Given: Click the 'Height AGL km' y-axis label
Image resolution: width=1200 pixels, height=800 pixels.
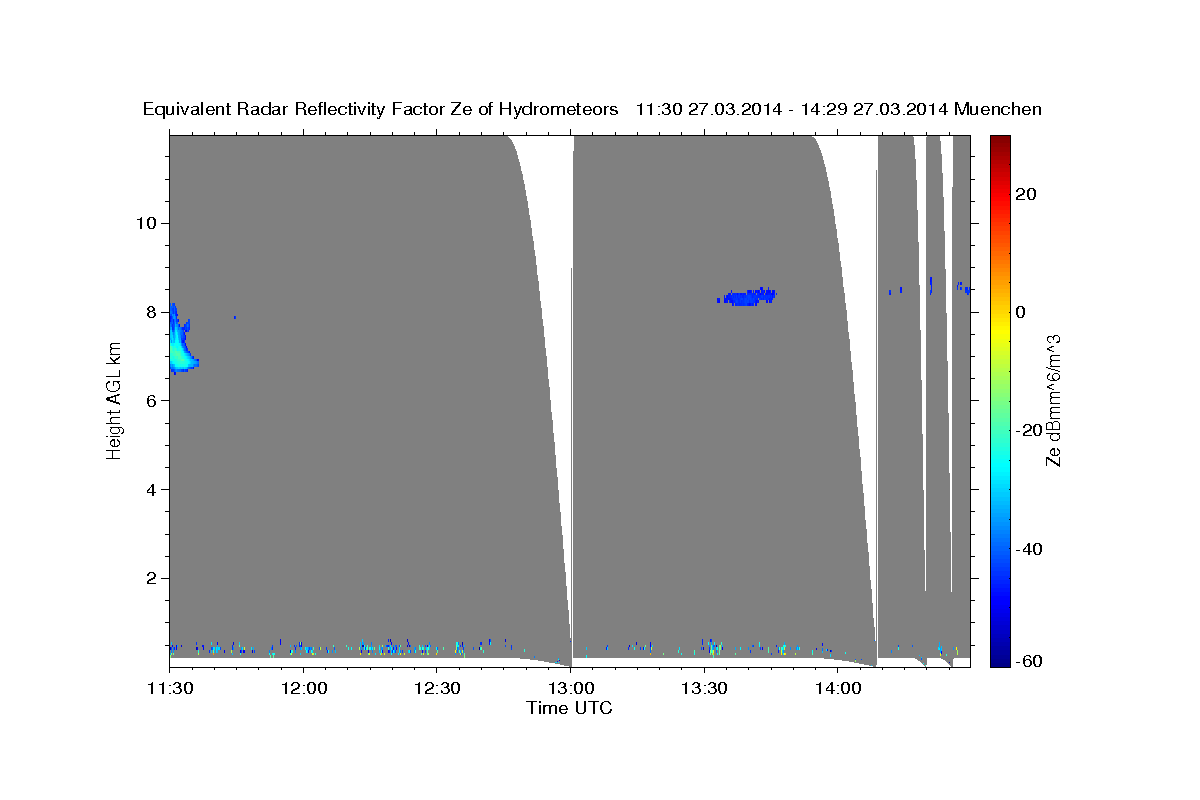Looking at the screenshot, I should tap(115, 400).
